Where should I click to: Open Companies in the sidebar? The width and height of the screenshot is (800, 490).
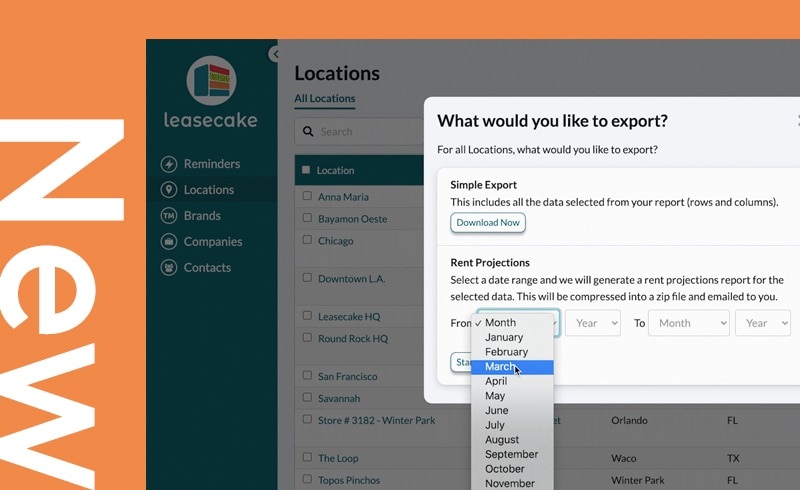tap(213, 241)
